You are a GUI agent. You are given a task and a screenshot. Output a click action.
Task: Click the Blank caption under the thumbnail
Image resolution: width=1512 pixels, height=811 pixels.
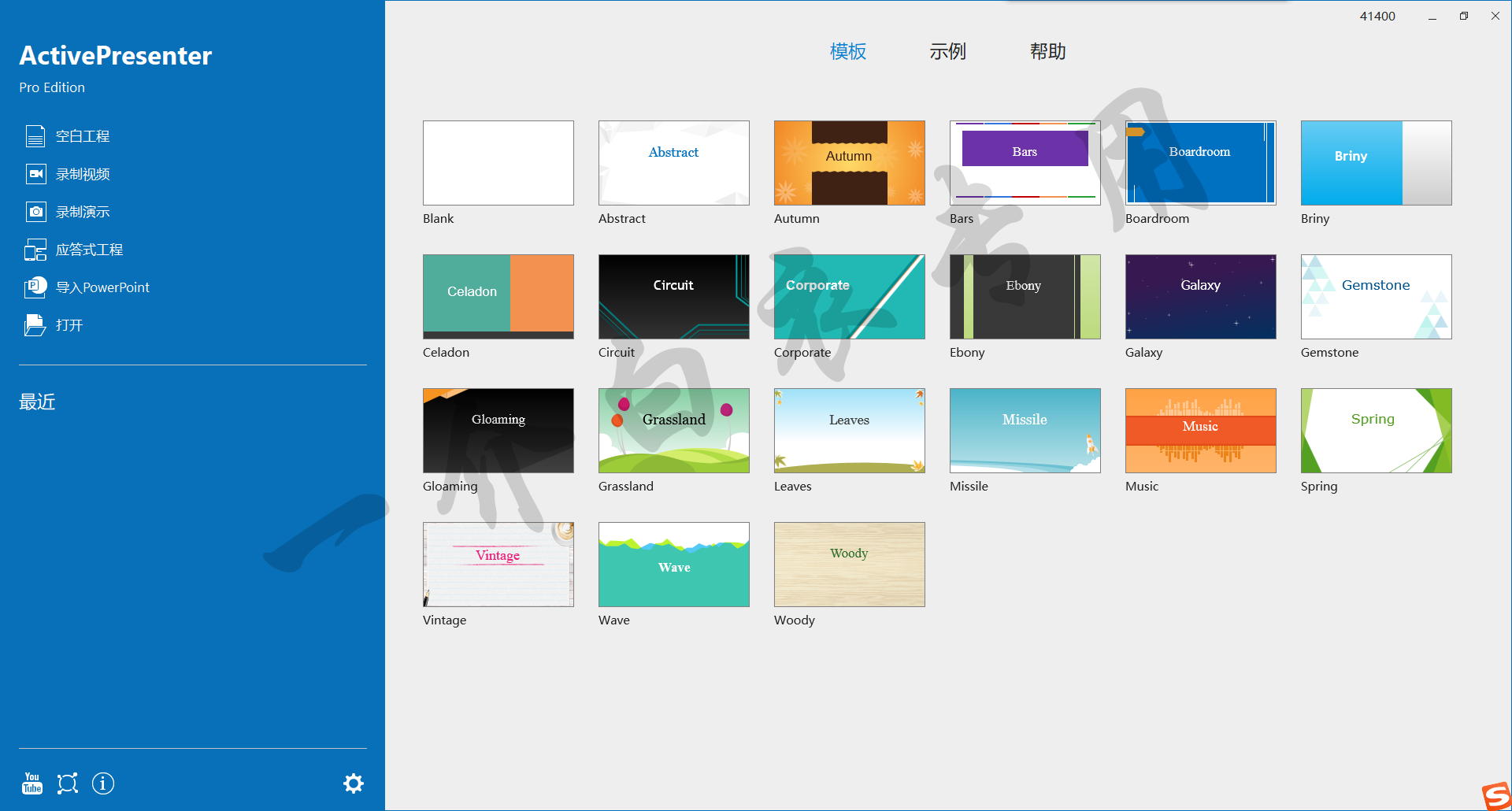tap(439, 219)
